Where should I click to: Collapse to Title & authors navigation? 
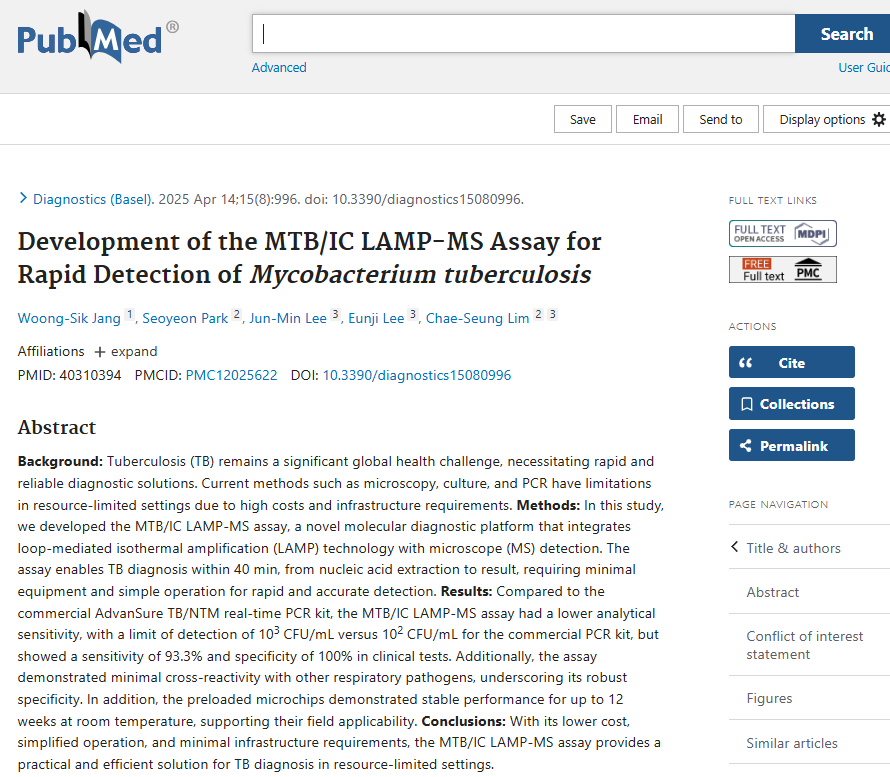(x=793, y=548)
